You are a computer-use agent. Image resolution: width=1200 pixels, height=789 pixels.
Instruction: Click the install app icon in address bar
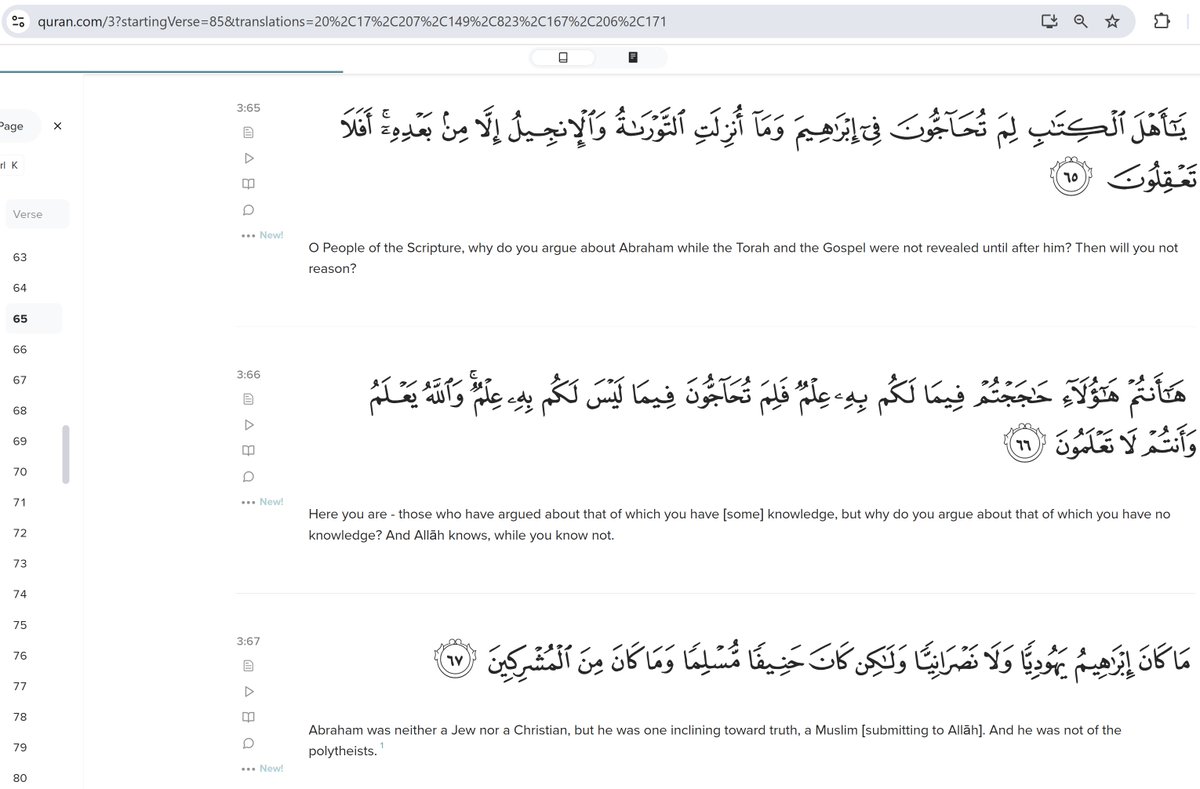click(x=1048, y=20)
